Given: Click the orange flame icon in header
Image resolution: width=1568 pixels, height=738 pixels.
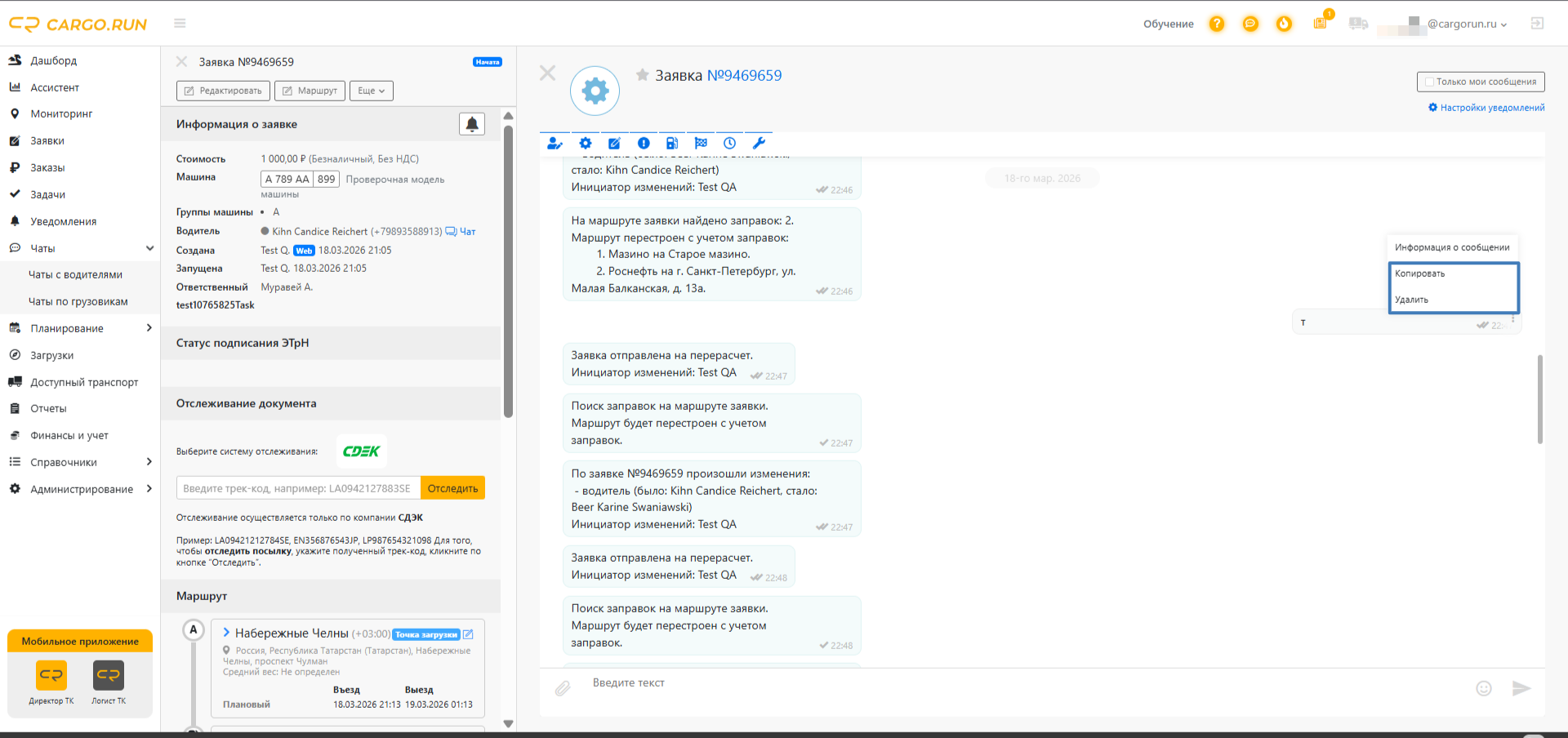Looking at the screenshot, I should 1285,24.
